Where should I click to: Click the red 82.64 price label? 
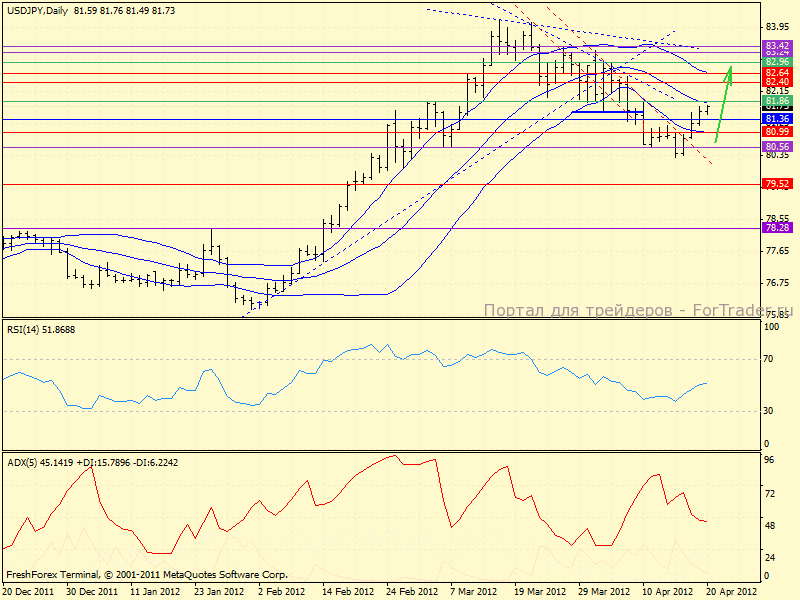pyautogui.click(x=778, y=73)
